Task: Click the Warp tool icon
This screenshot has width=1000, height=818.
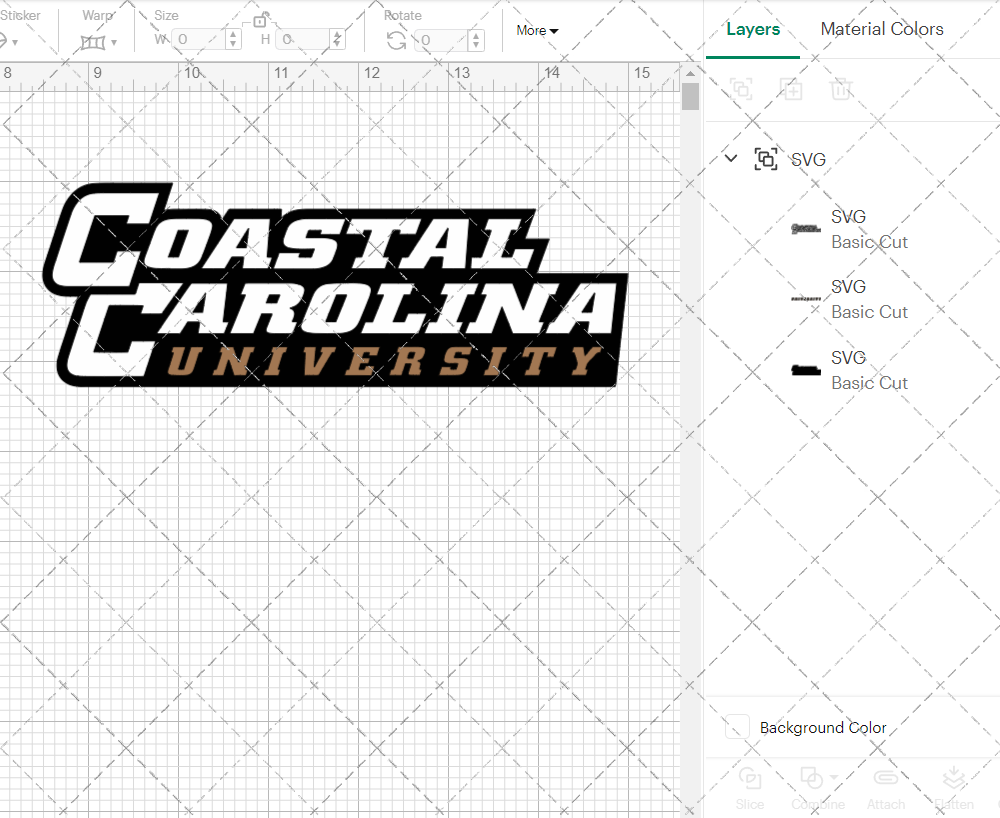Action: coord(95,40)
